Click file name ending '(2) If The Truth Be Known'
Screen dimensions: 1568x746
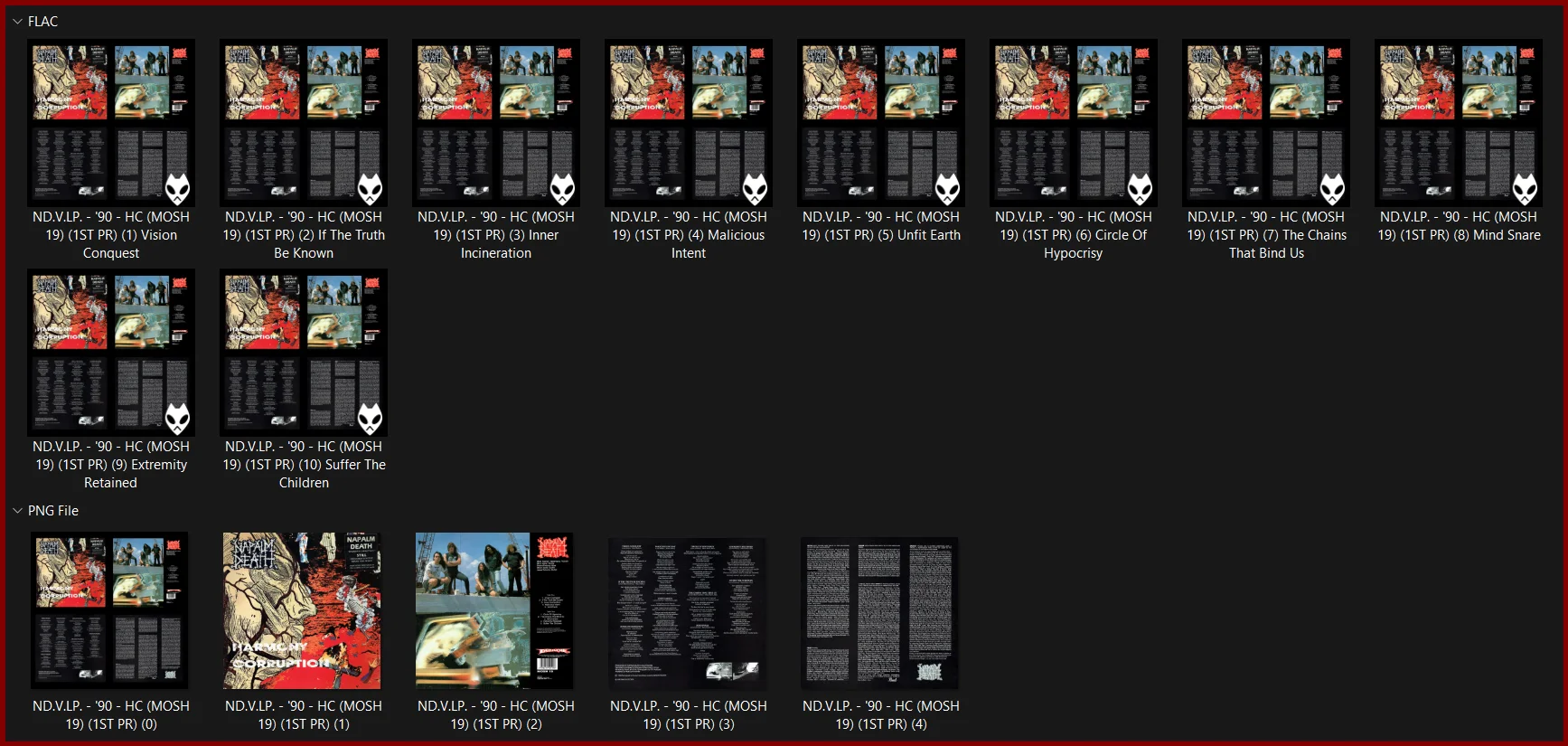pyautogui.click(x=304, y=235)
